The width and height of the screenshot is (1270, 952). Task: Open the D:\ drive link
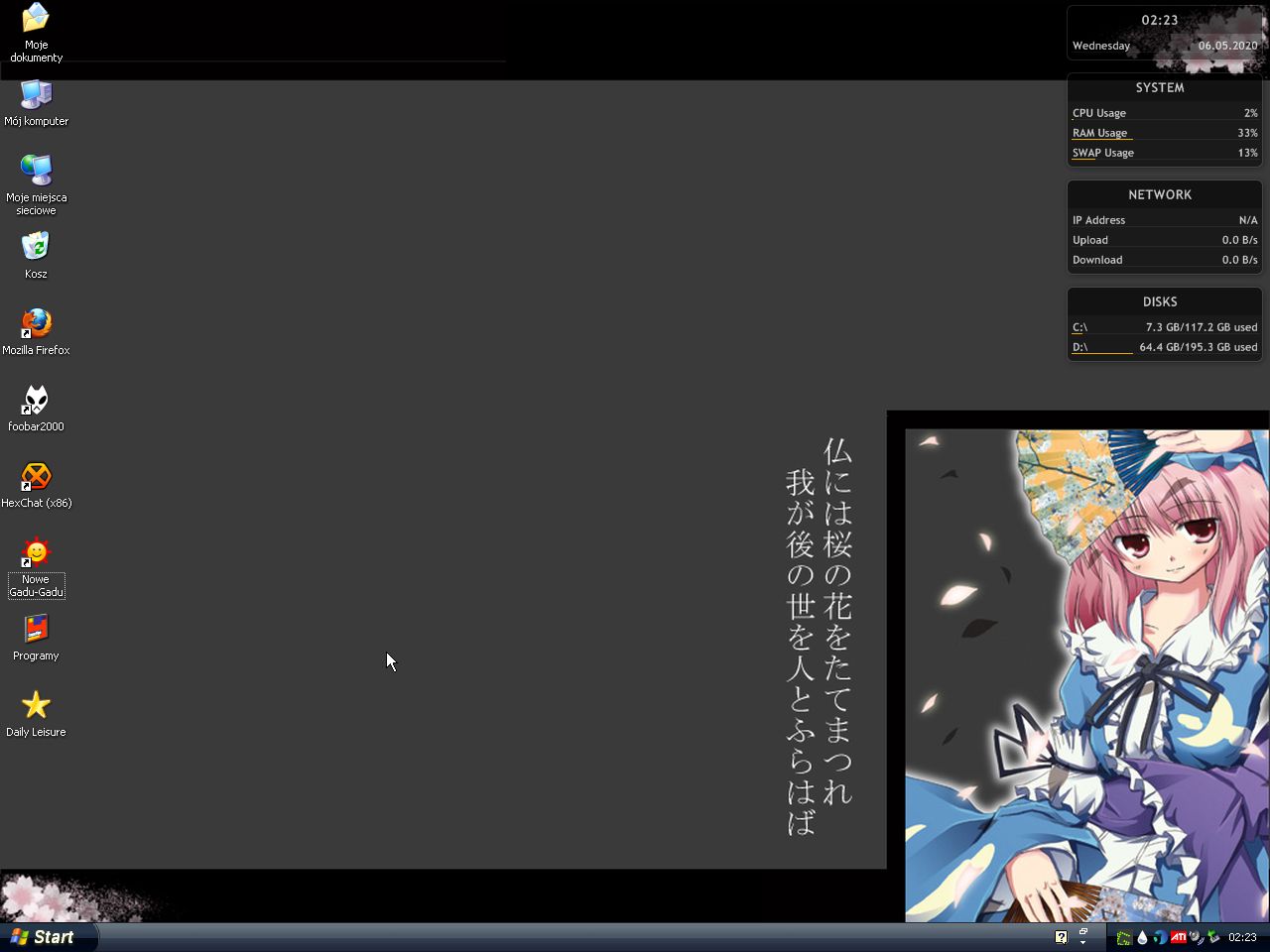[x=1079, y=347]
